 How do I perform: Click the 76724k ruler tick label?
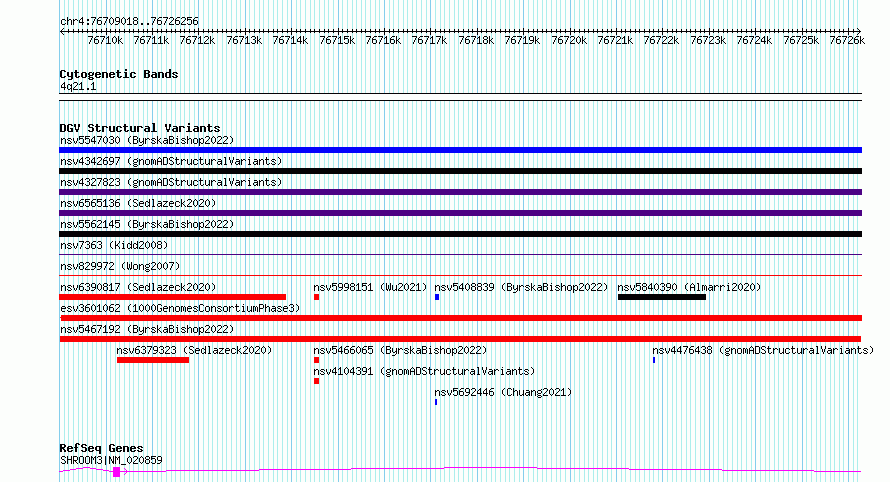[754, 40]
